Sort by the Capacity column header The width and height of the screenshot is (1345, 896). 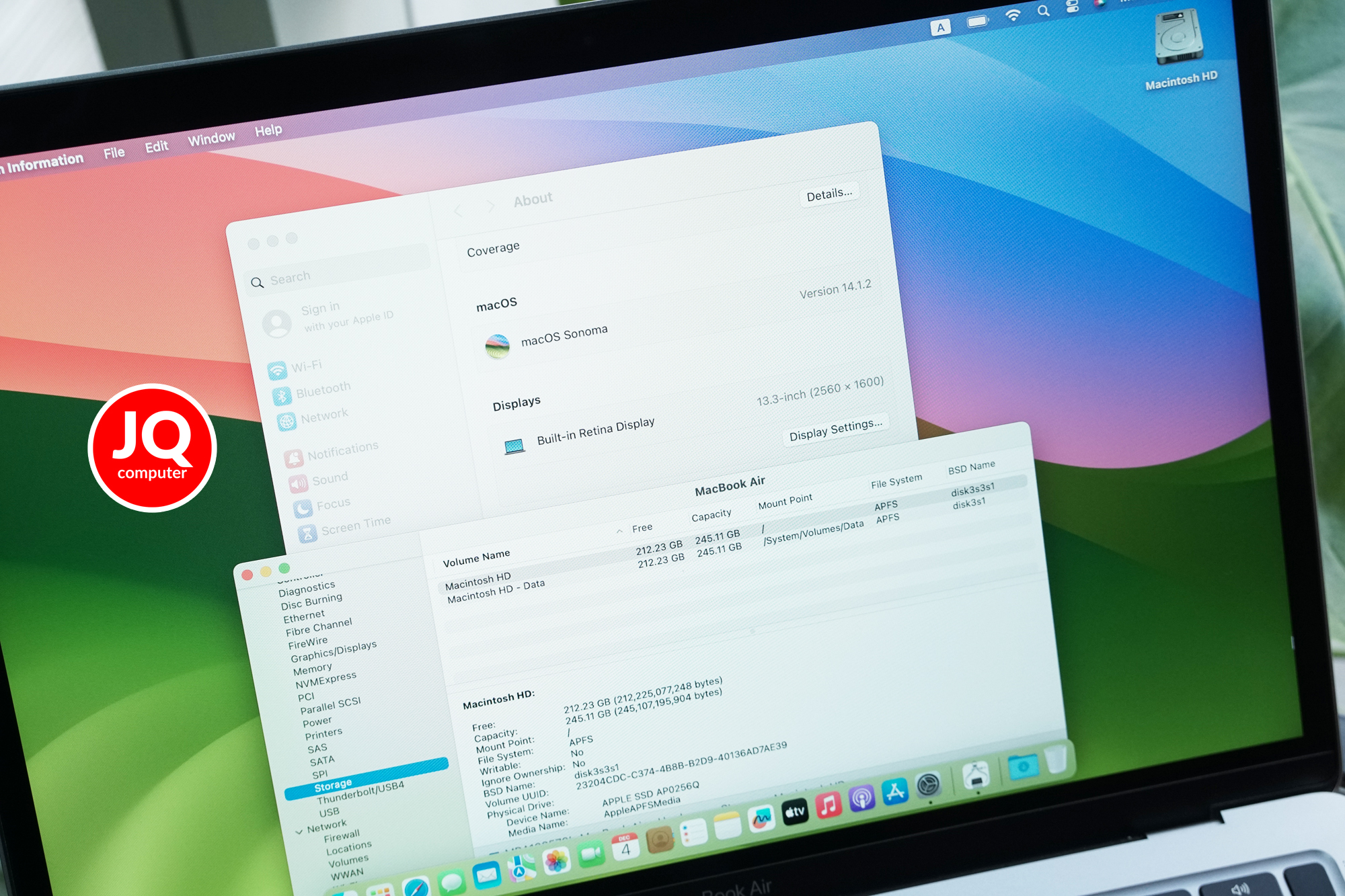[x=711, y=515]
